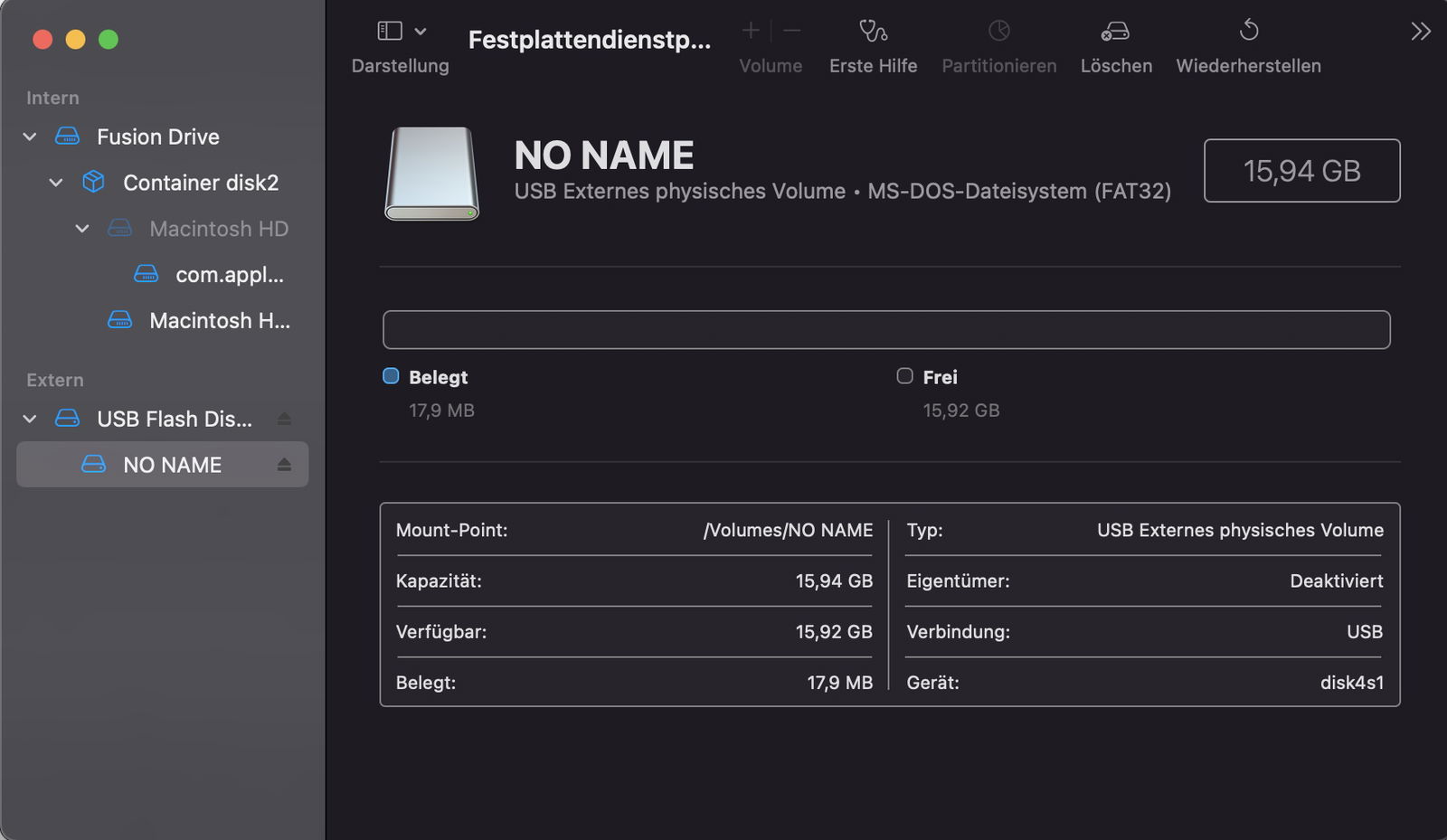Eject the NO NAME volume
The height and width of the screenshot is (840, 1447).
284,465
